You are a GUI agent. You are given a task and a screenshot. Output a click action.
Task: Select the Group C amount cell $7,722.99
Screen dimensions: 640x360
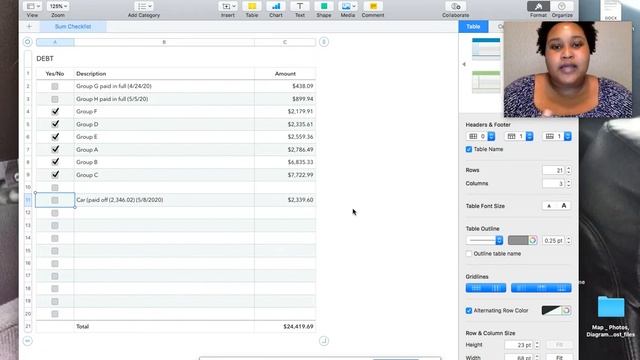click(x=285, y=175)
